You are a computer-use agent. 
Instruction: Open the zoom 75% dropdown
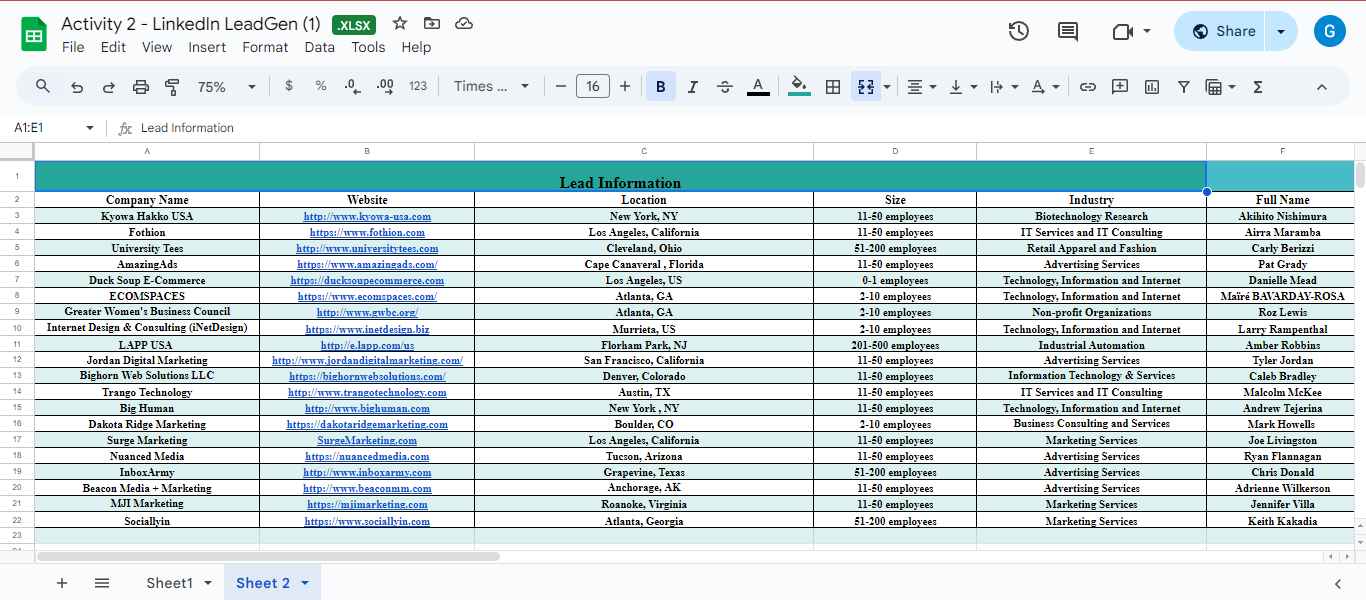[227, 87]
